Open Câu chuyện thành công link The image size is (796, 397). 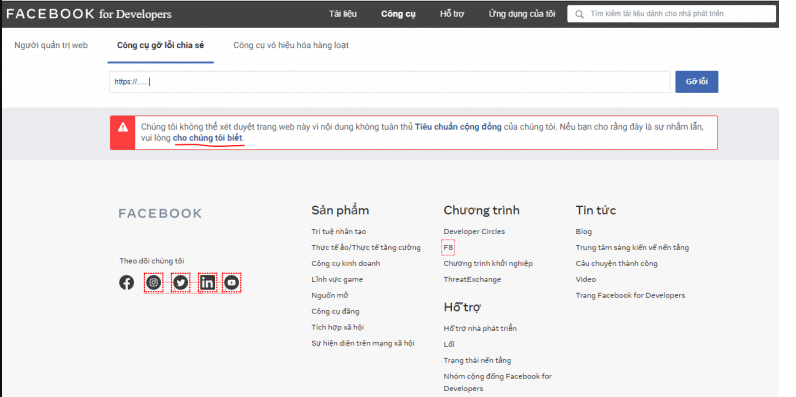616,263
